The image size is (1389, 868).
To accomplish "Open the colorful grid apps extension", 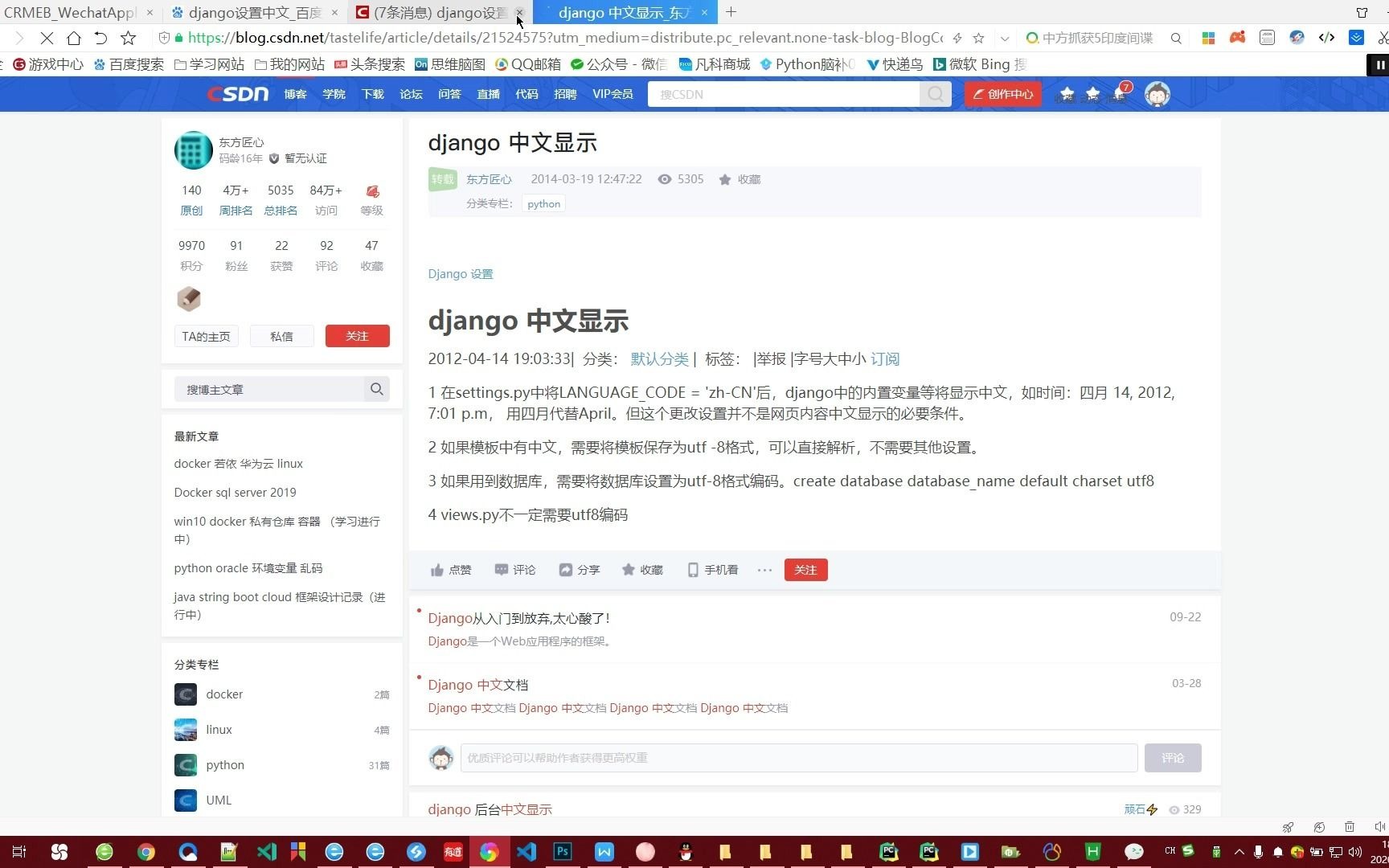I will pyautogui.click(x=1208, y=38).
